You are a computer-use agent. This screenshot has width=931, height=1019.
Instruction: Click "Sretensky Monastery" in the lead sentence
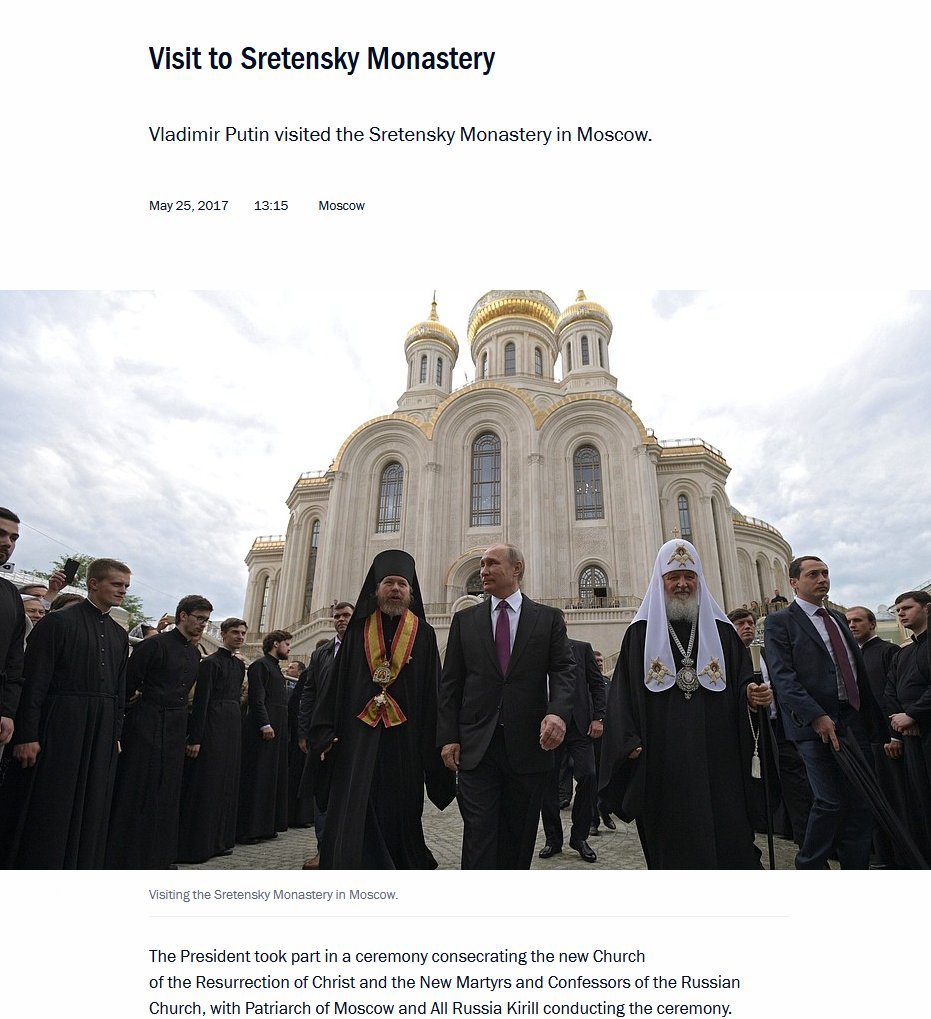460,135
